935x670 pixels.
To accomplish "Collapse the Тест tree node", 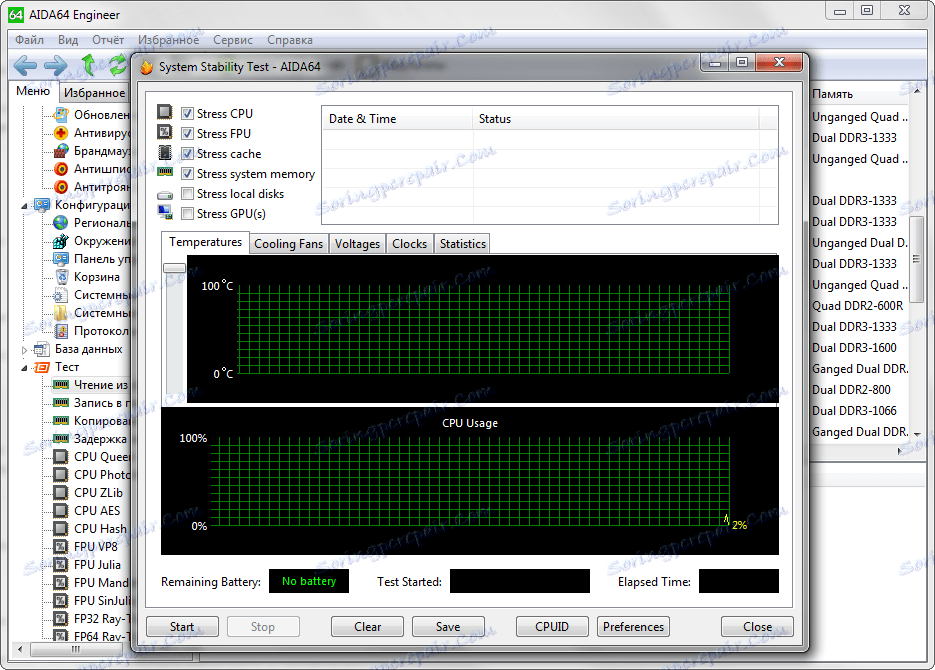I will [x=26, y=367].
